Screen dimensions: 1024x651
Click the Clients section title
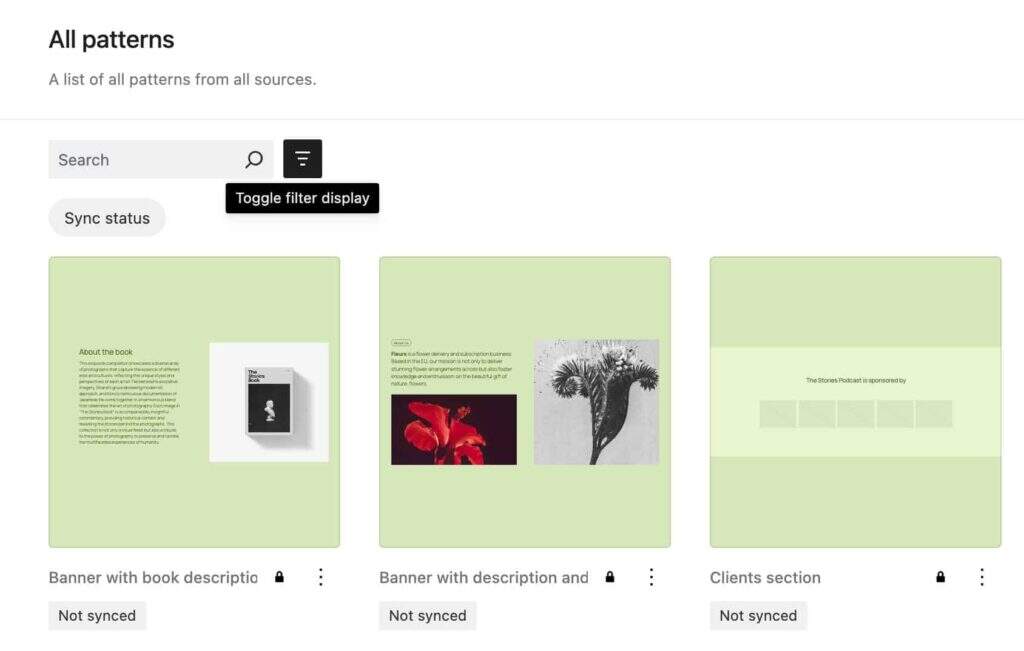(765, 577)
